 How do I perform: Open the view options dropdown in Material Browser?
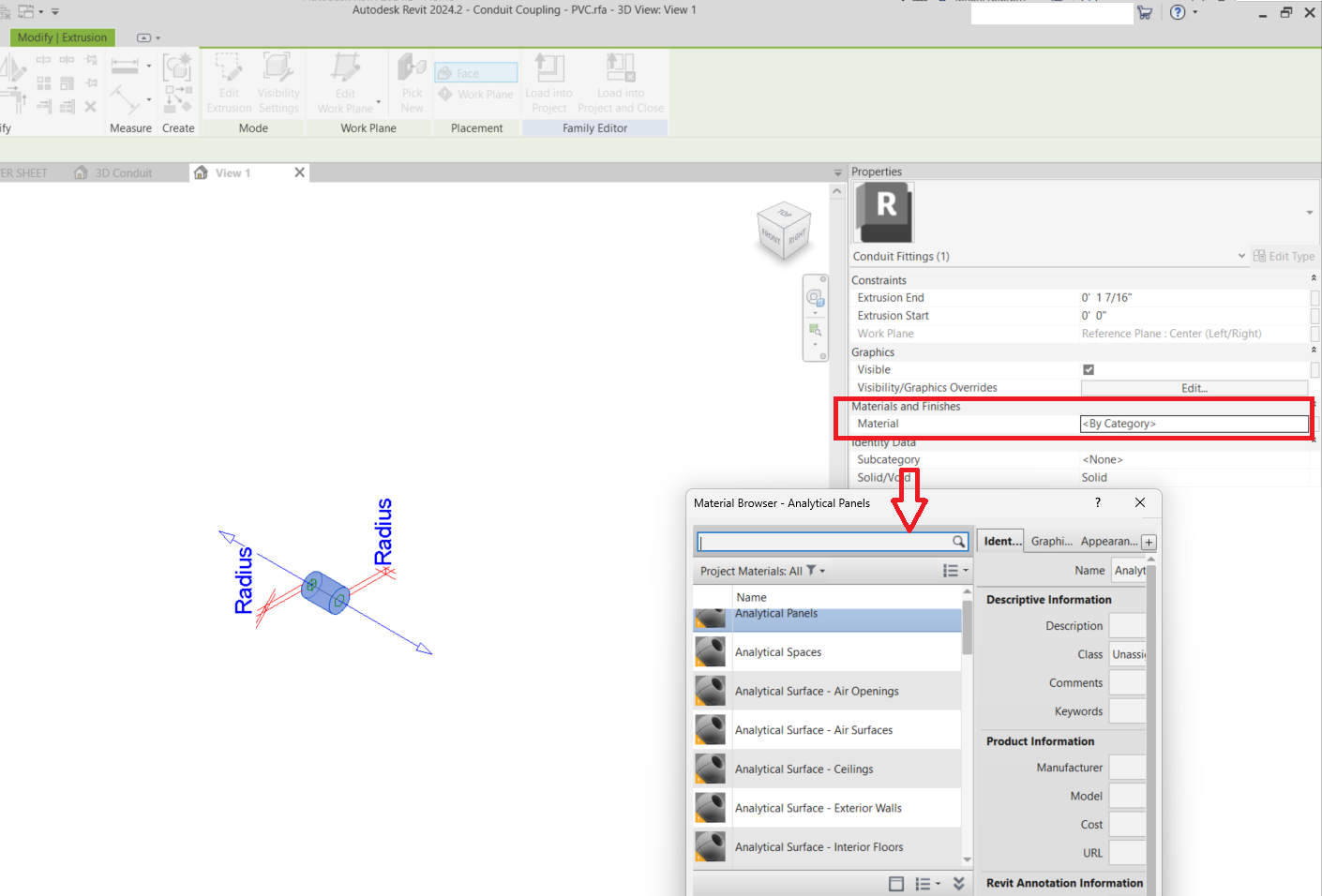click(954, 570)
